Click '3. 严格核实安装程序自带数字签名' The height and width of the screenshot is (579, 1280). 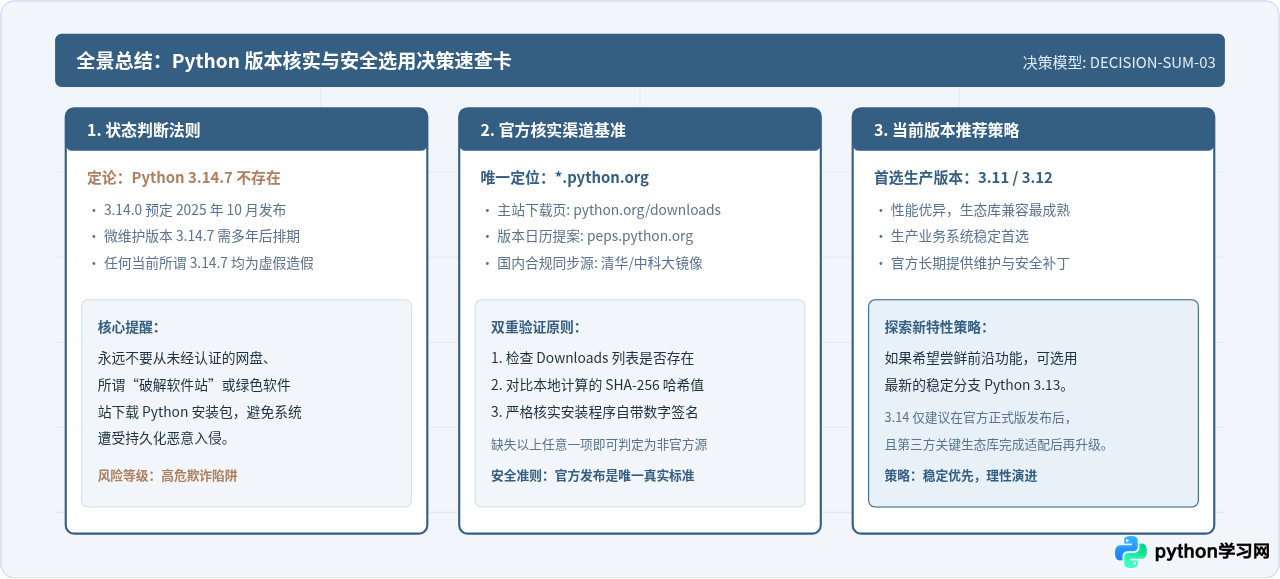click(595, 411)
